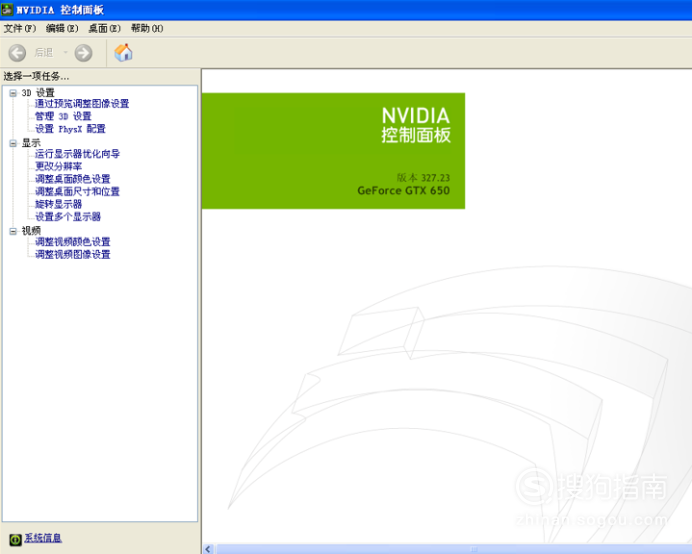Open the back history dropdown arrow

[x=65, y=53]
